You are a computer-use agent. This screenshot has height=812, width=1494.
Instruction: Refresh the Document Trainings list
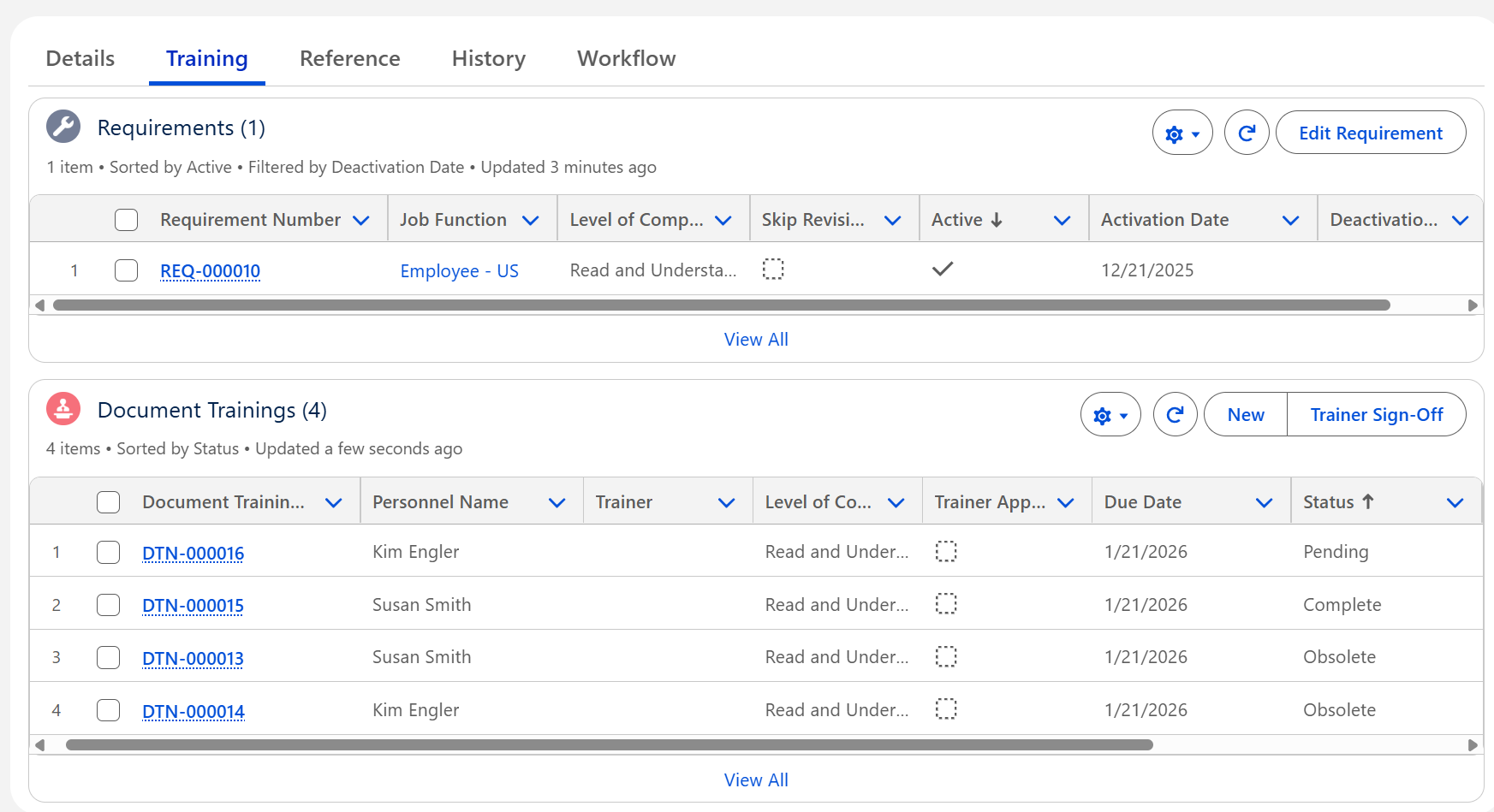1175,415
